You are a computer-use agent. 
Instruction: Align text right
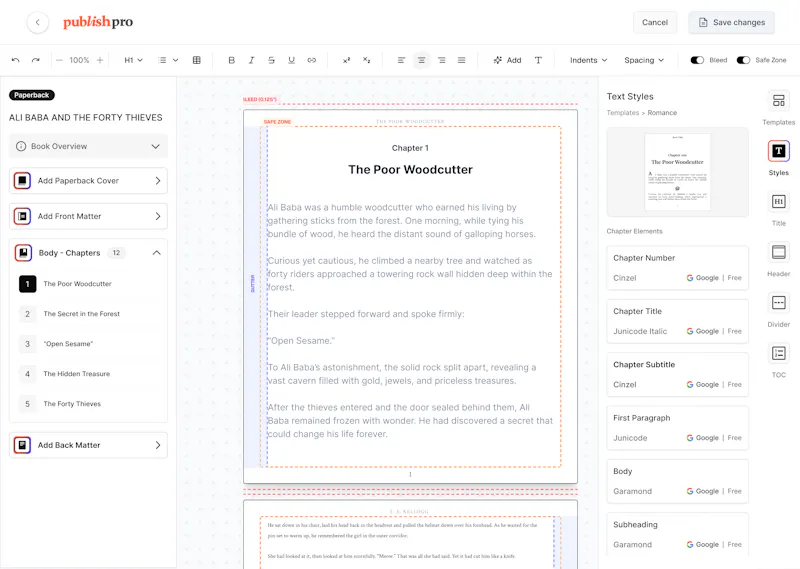pos(441,60)
